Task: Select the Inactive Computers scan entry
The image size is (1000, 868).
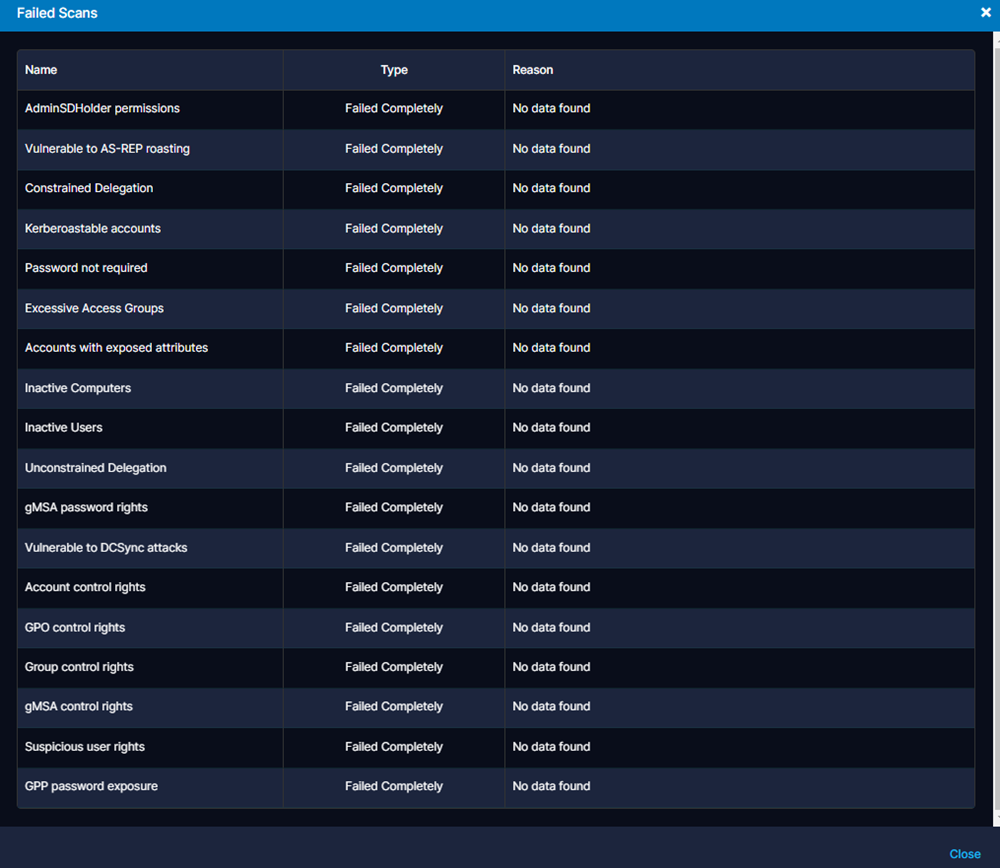Action: (150, 388)
